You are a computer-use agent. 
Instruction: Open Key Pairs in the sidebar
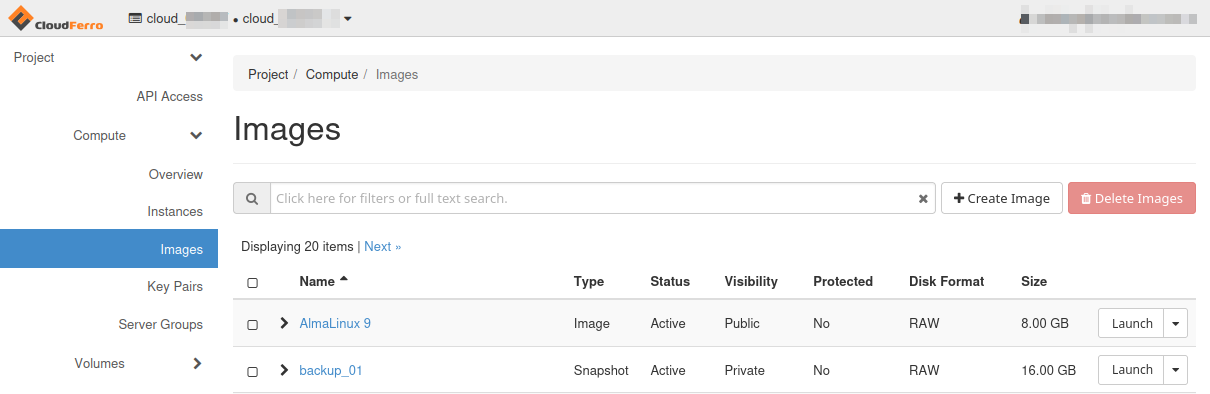point(175,286)
